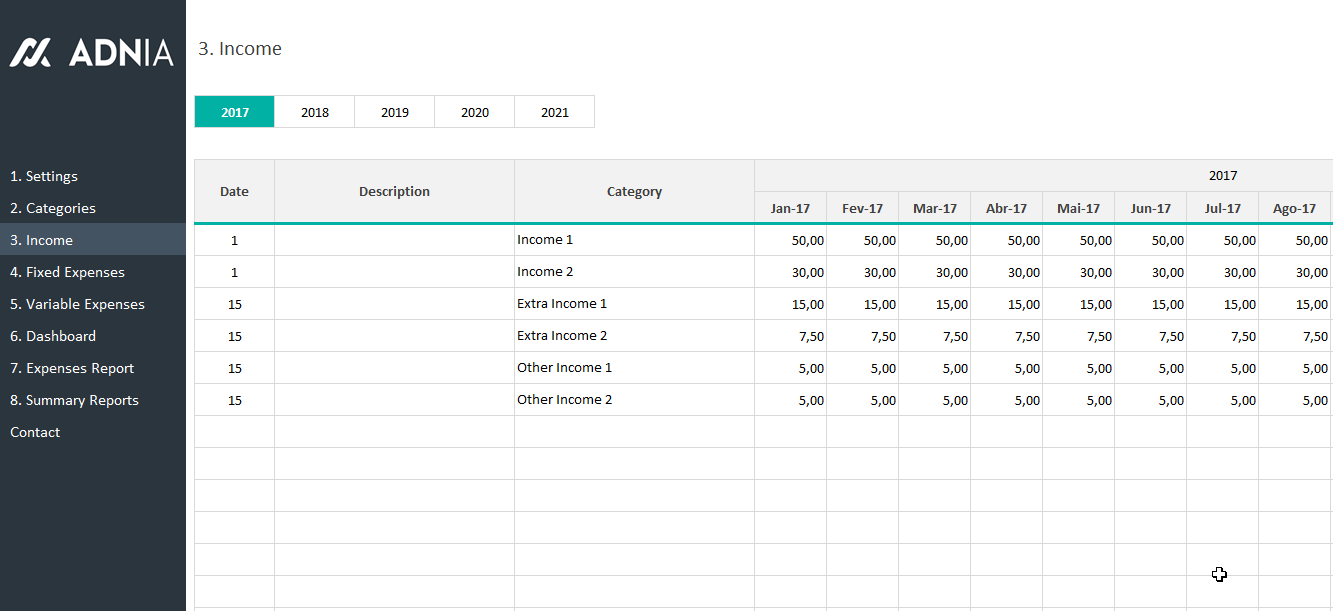This screenshot has height=611, width=1333.
Task: Open 4. Fixed Expenses section
Action: (67, 272)
